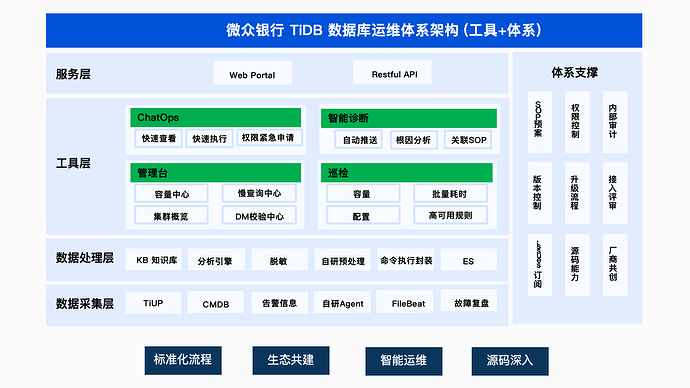Select the 工具层 layer label
The width and height of the screenshot is (690, 388).
73,164
